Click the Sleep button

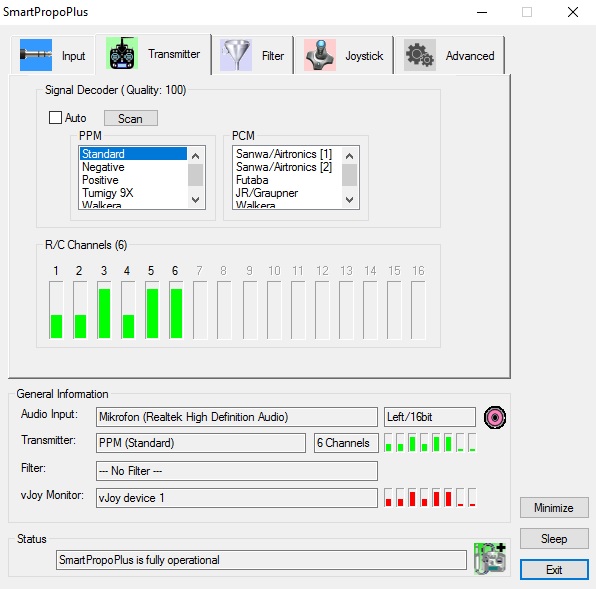coord(554,538)
